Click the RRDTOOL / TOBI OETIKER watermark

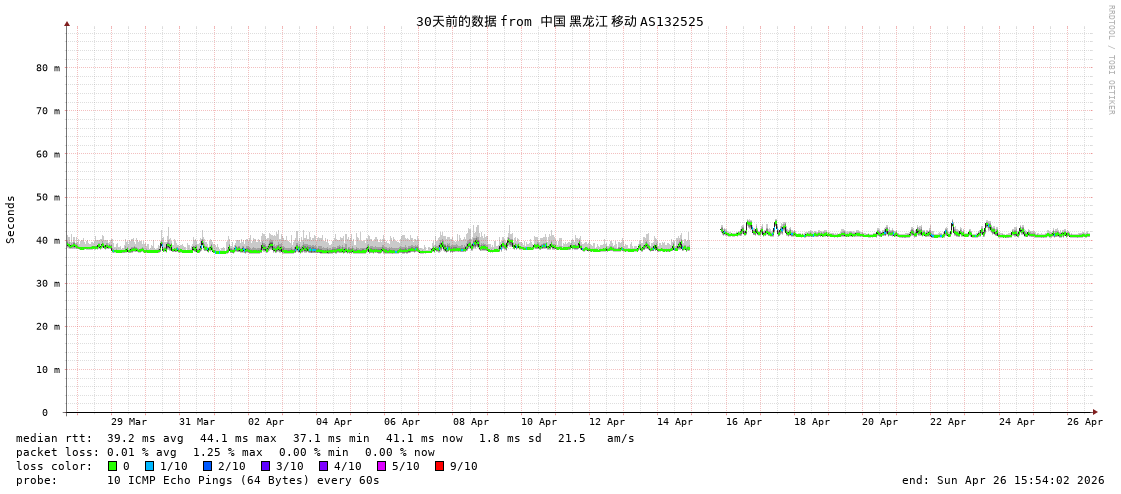pyautogui.click(x=1110, y=60)
